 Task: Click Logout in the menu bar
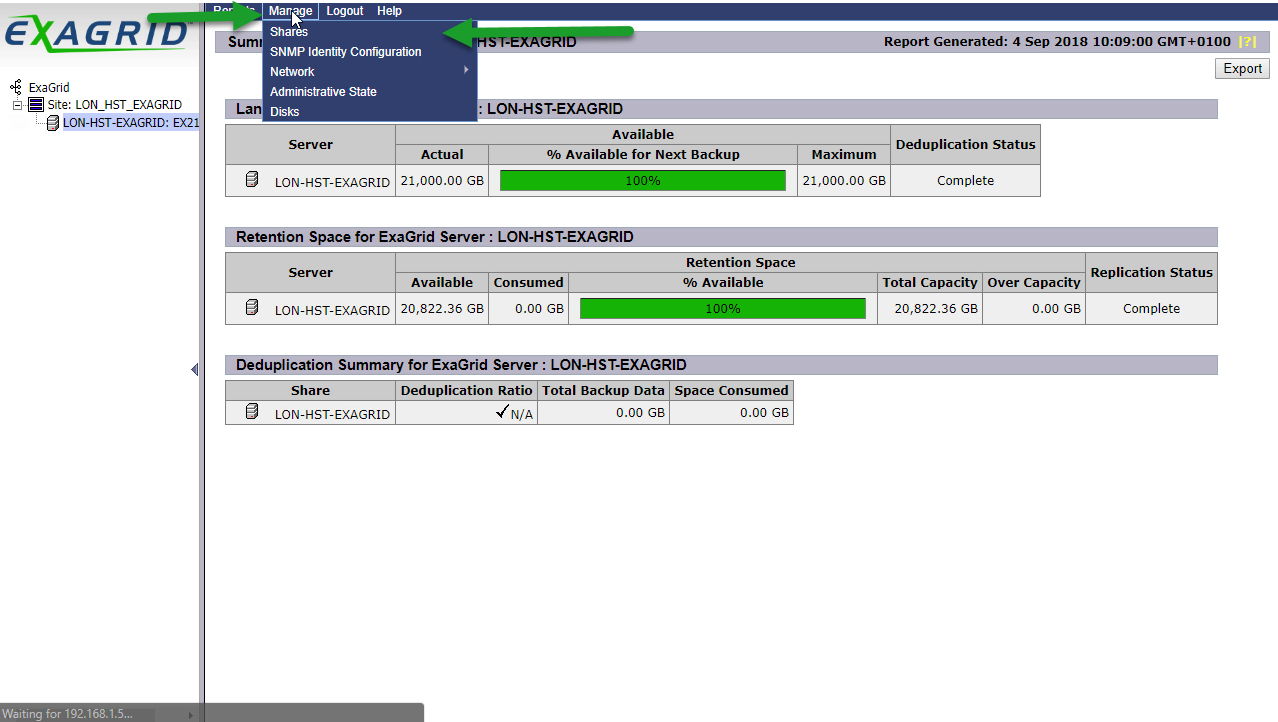(x=345, y=11)
